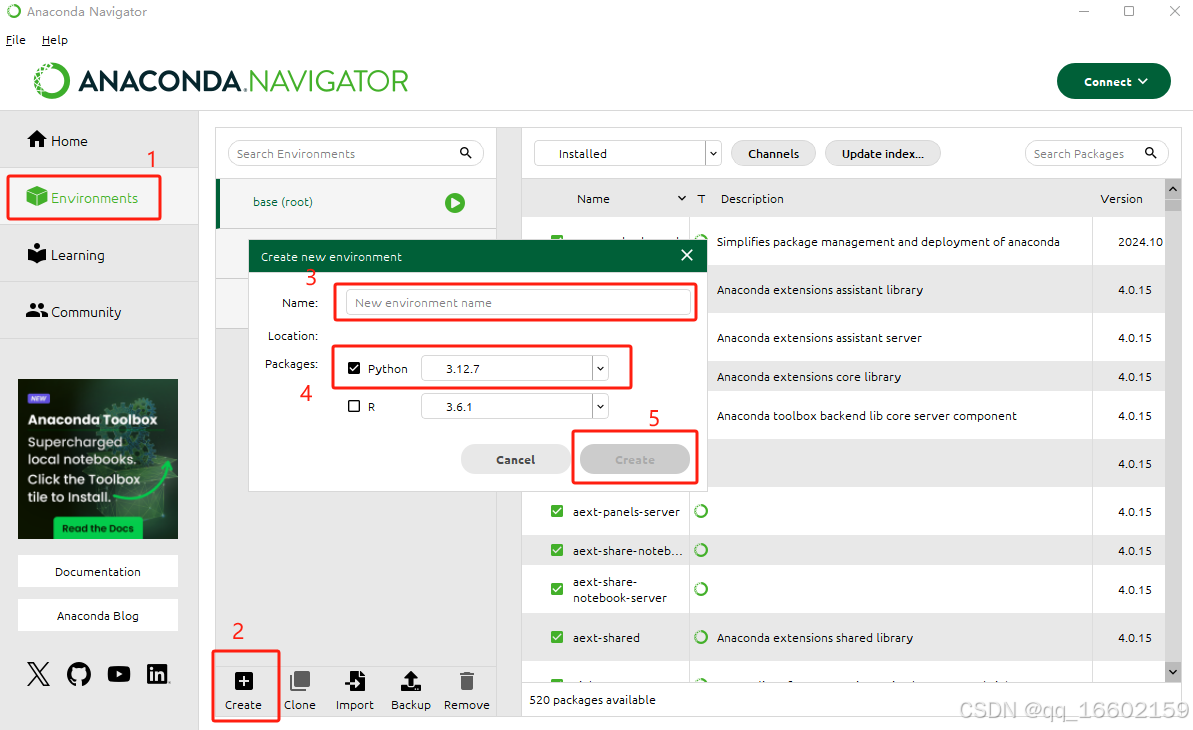
Task: Click 'Anaconda extensions assistant library' description
Action: (819, 290)
